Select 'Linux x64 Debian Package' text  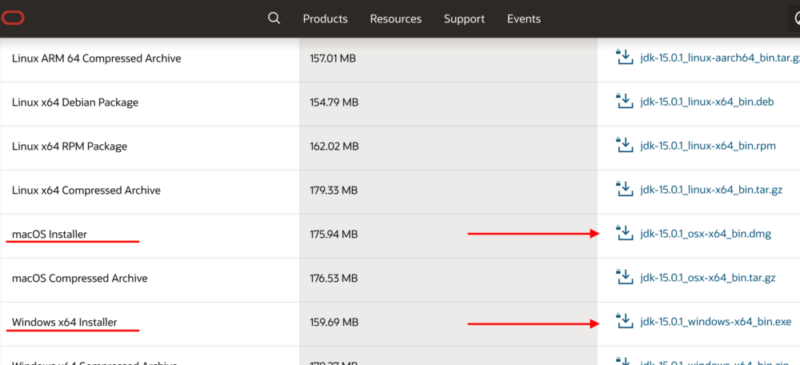75,102
